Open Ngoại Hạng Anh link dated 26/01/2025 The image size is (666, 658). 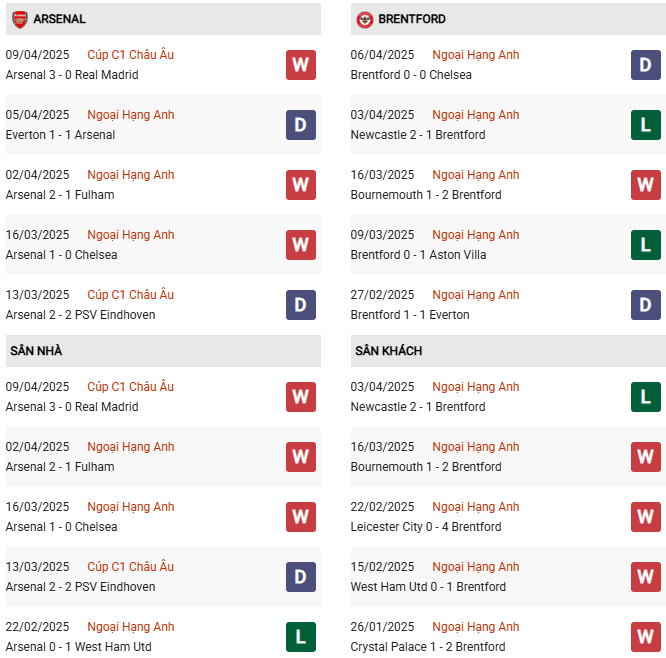click(x=475, y=627)
